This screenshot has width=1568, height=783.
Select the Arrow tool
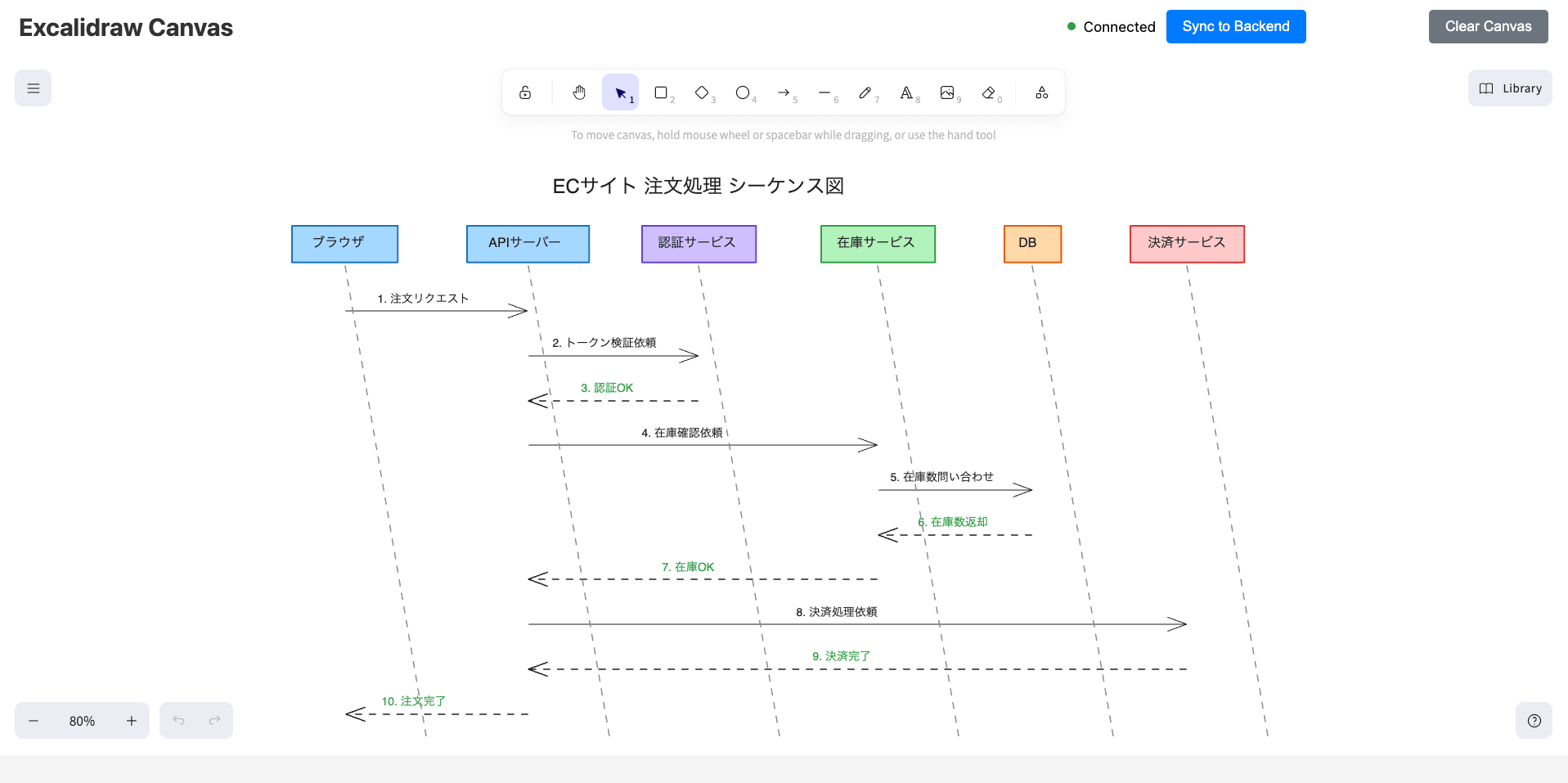tap(784, 92)
